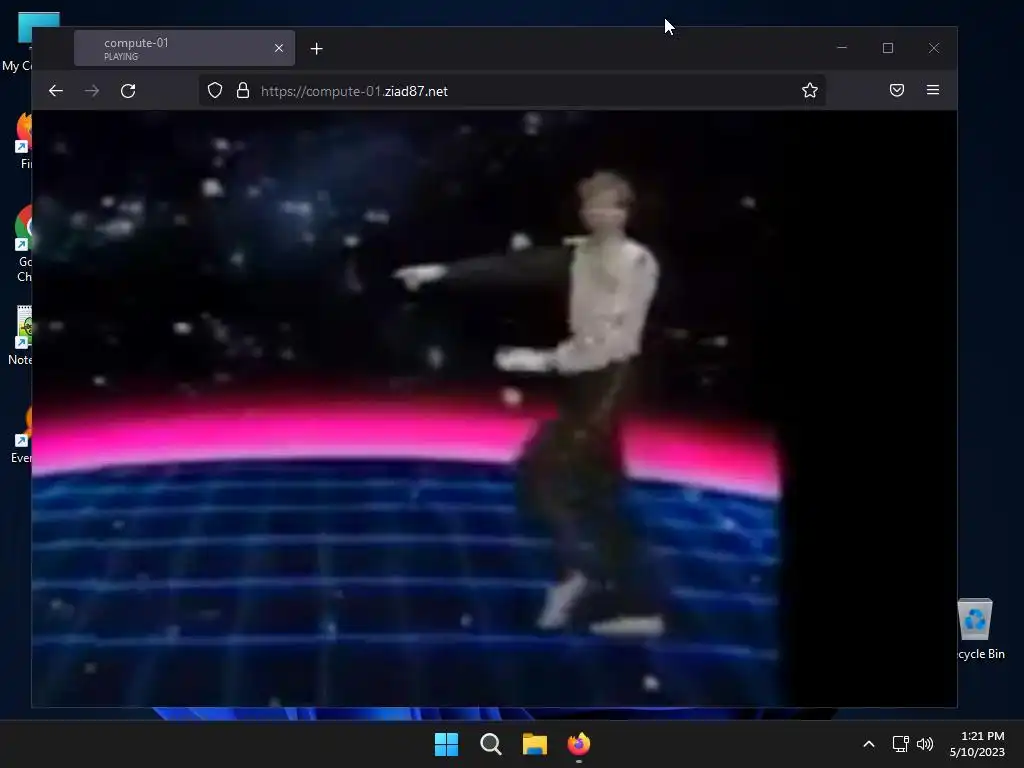Viewport: 1024px width, 768px height.
Task: Click the address bar URL field
Action: coord(512,91)
